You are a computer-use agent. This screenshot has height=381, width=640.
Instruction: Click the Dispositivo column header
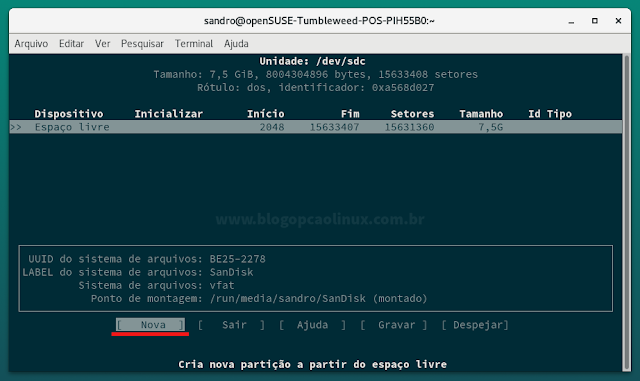(69, 114)
